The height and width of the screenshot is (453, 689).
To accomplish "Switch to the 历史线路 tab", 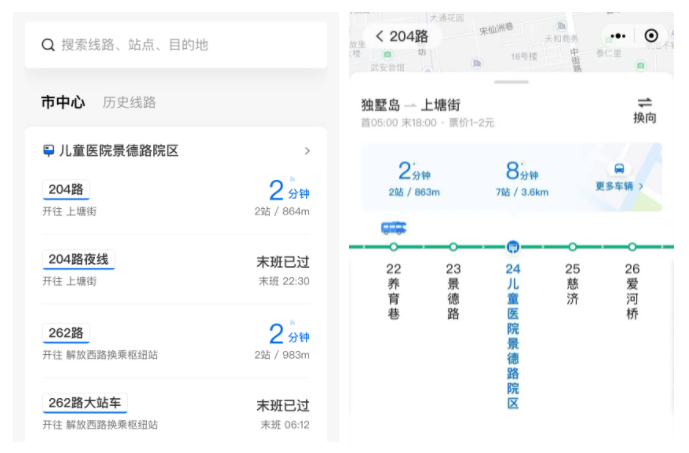I will coord(129,102).
